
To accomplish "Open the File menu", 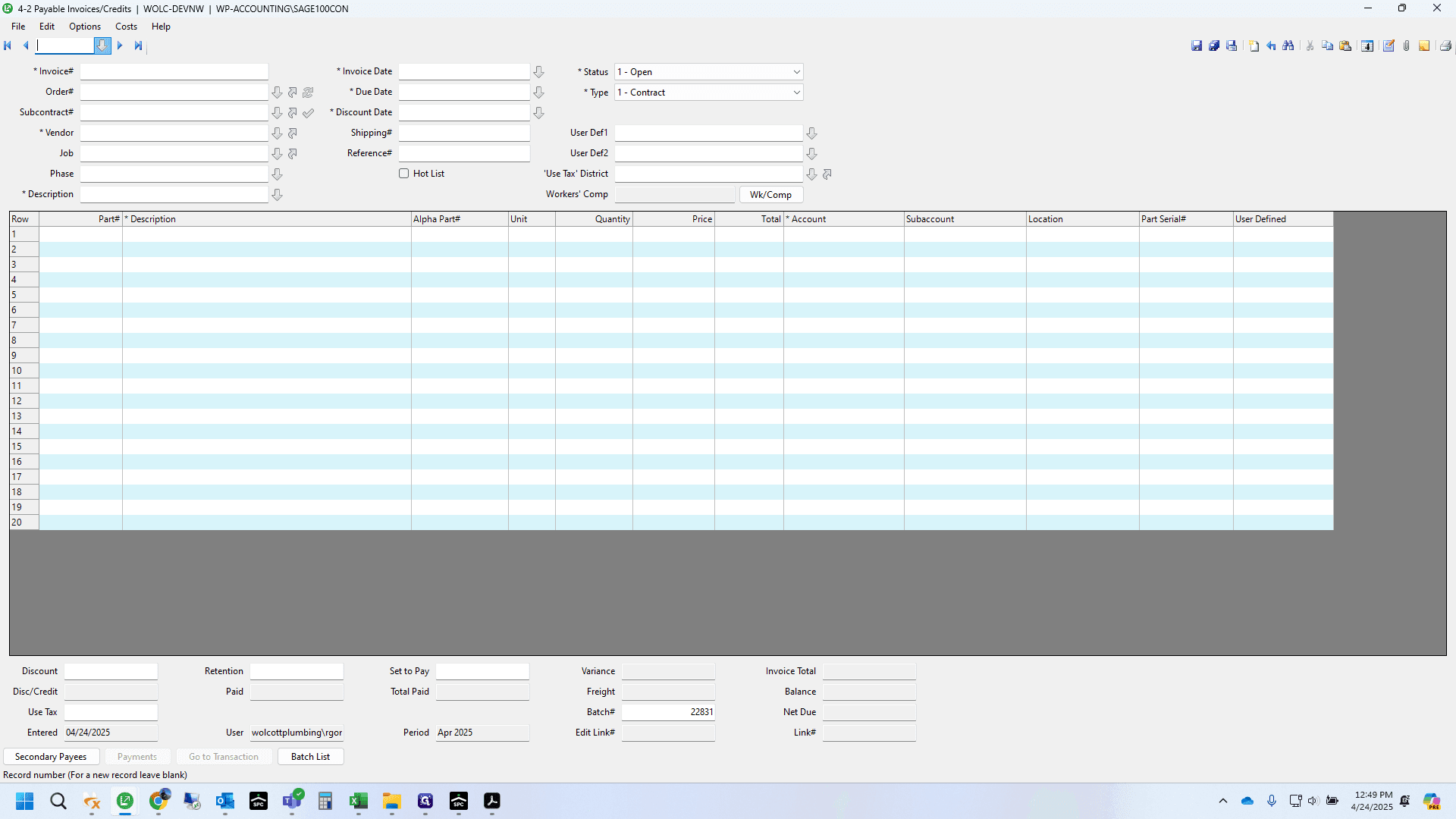I will tap(18, 27).
